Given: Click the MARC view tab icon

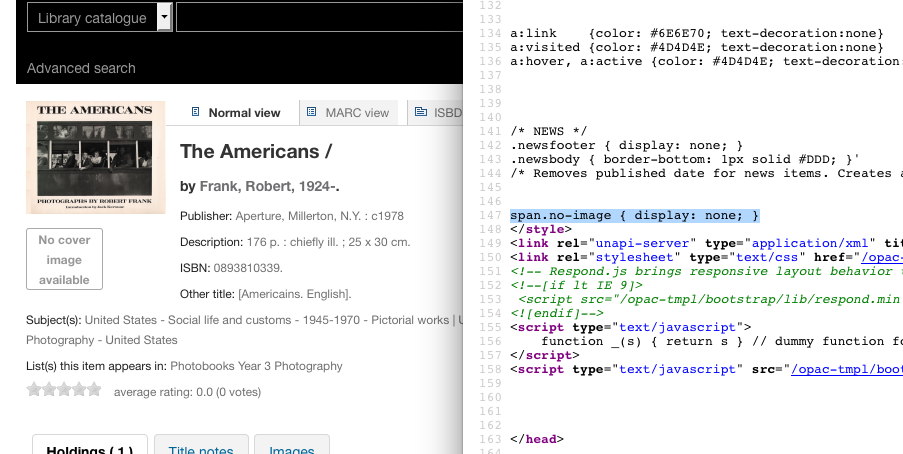Looking at the screenshot, I should (x=312, y=113).
